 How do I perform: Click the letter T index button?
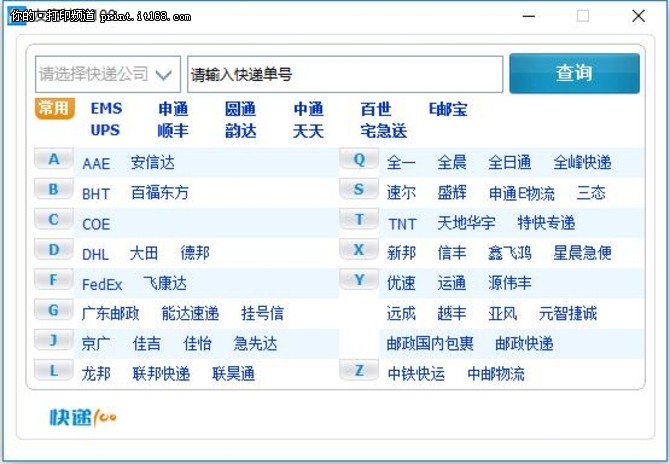pyautogui.click(x=359, y=219)
